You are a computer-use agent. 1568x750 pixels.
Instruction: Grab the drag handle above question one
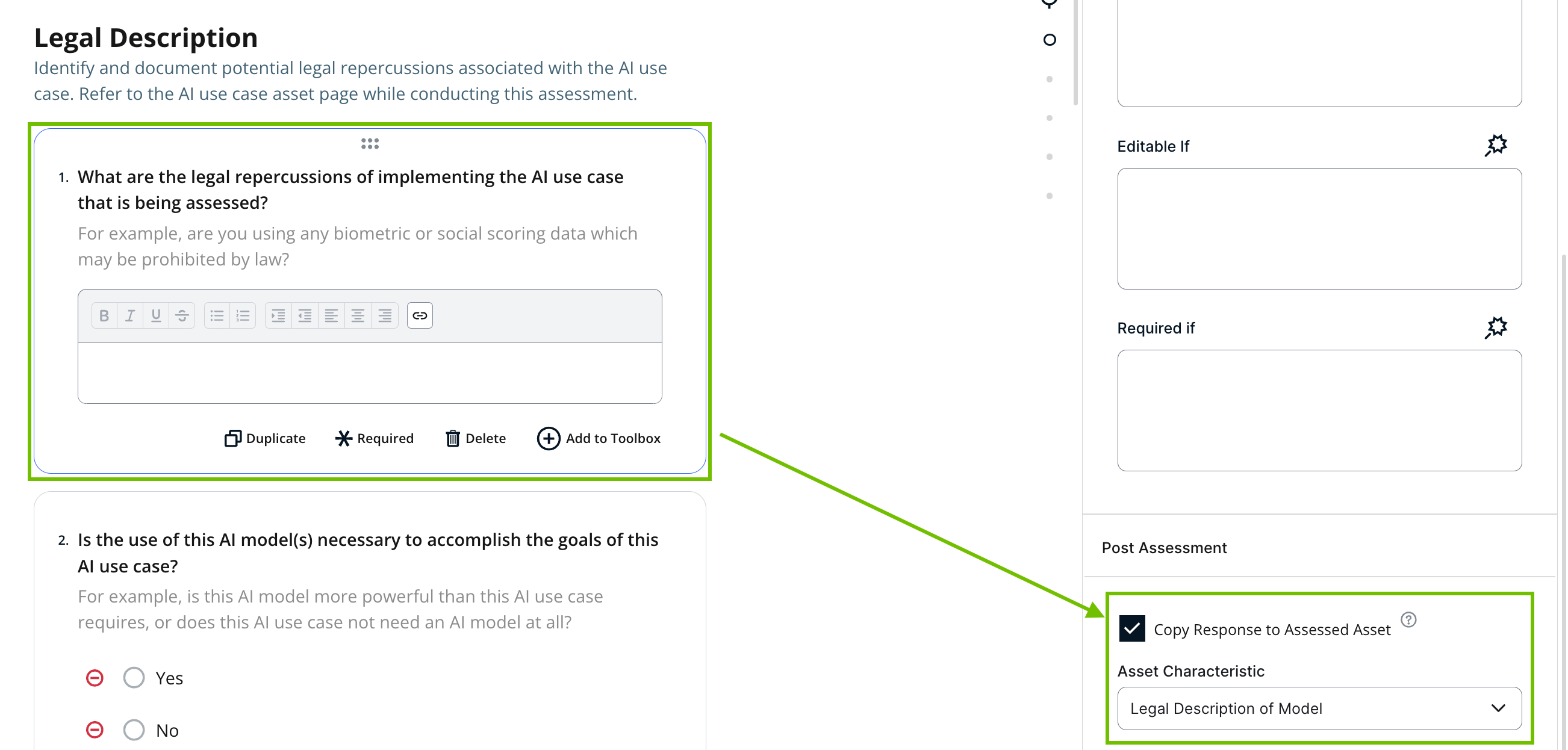tap(370, 143)
